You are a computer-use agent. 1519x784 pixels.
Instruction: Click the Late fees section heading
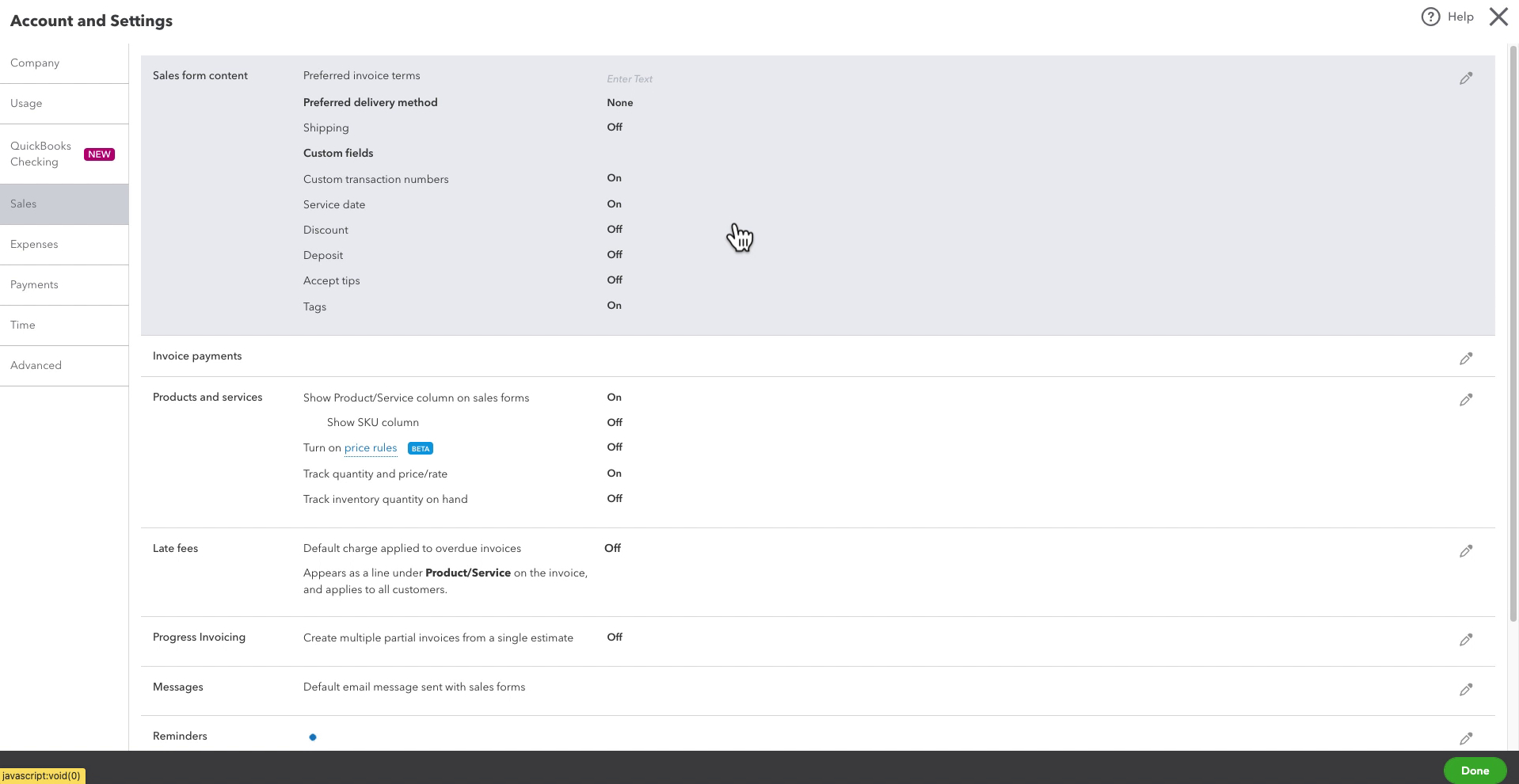(x=175, y=549)
